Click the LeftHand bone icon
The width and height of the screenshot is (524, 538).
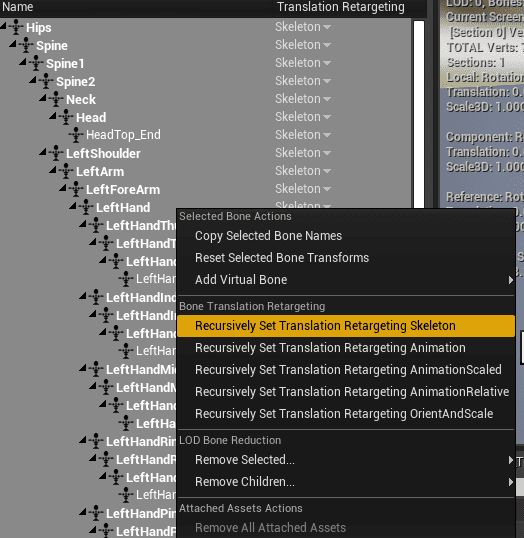pos(86,207)
